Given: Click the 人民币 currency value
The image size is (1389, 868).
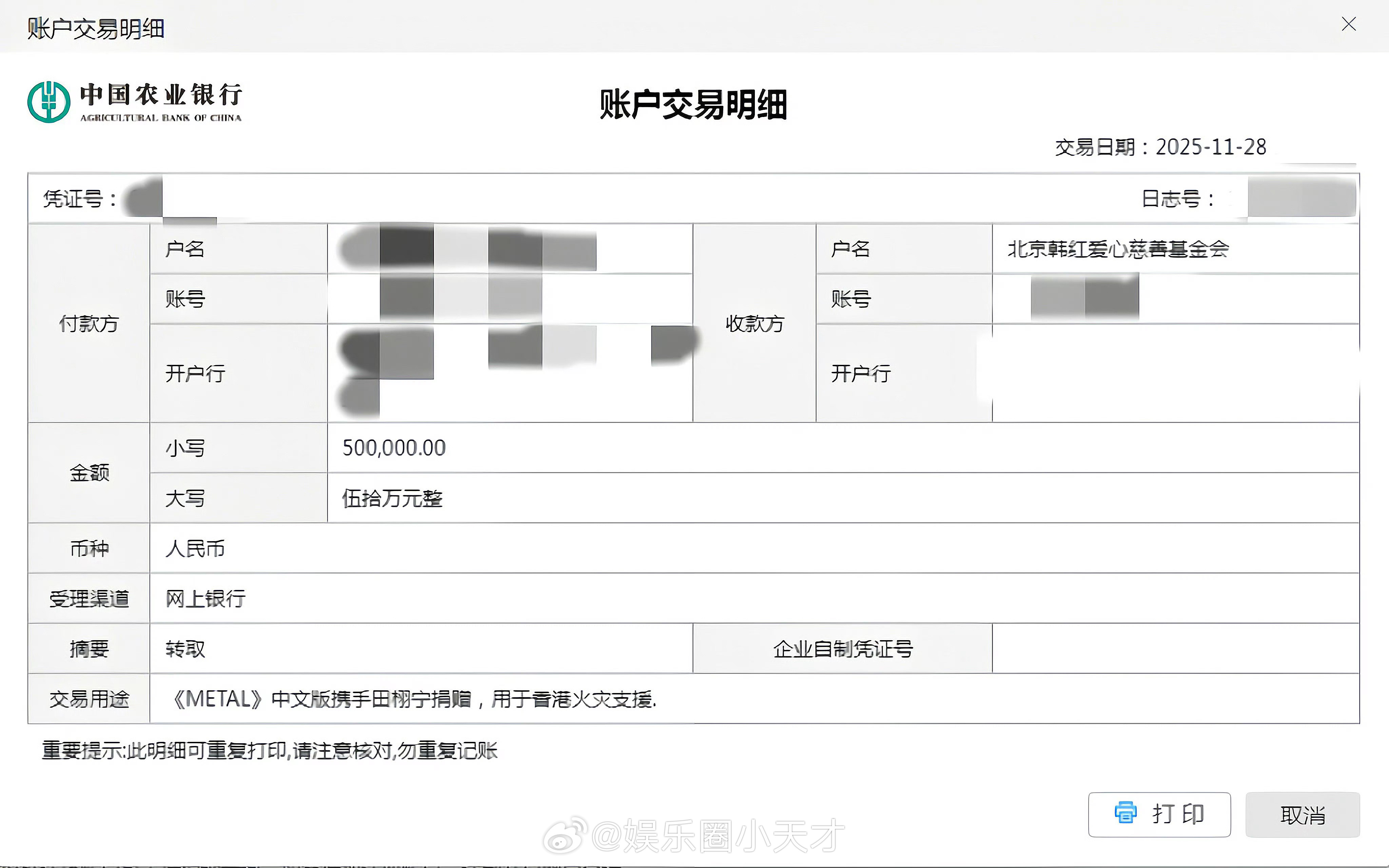Looking at the screenshot, I should (x=195, y=549).
